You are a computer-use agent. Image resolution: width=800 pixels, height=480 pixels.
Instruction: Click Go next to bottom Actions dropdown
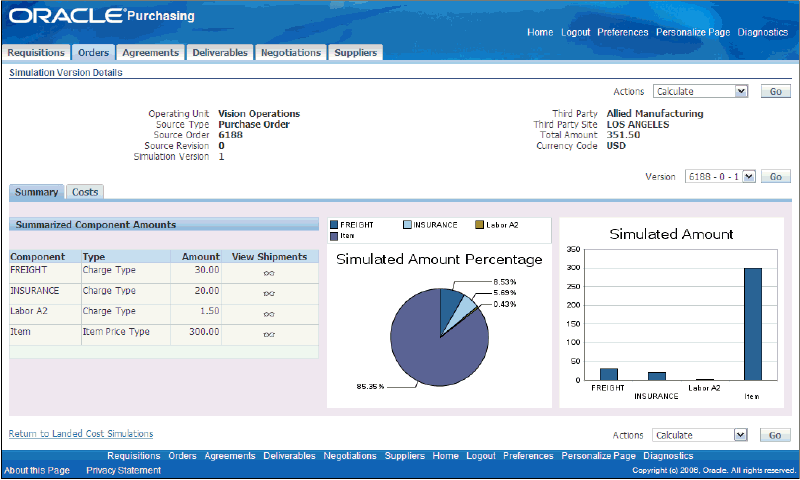(x=774, y=435)
